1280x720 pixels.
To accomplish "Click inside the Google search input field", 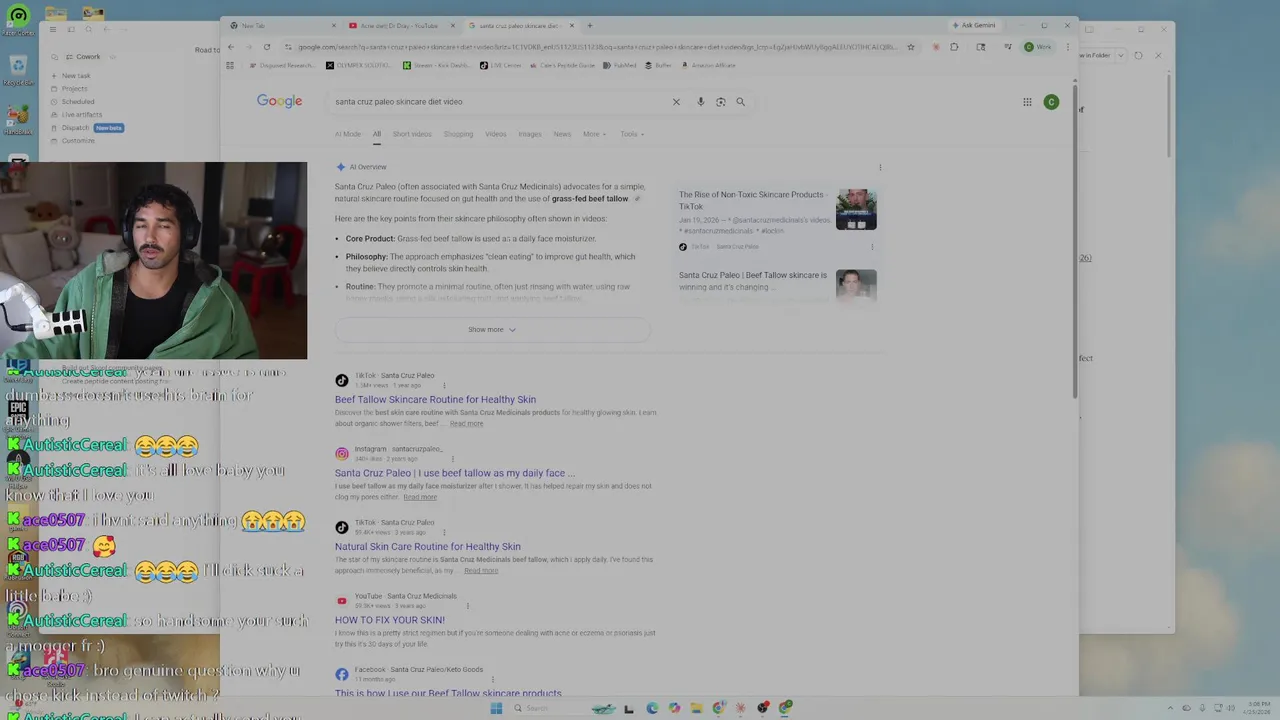I will pyautogui.click(x=500, y=102).
